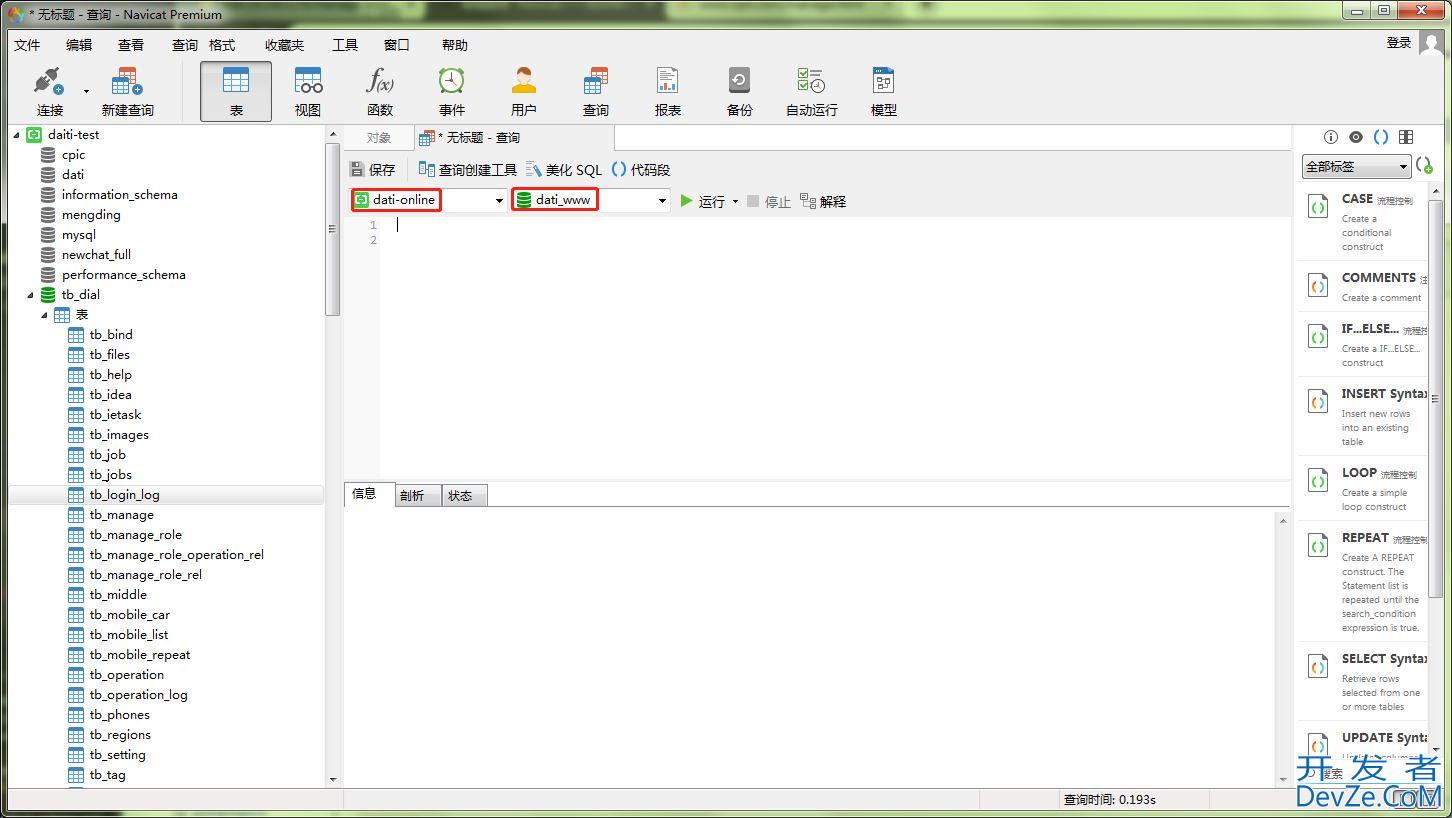Image resolution: width=1452 pixels, height=818 pixels.
Task: Click the add new snippet icon
Action: (1425, 166)
